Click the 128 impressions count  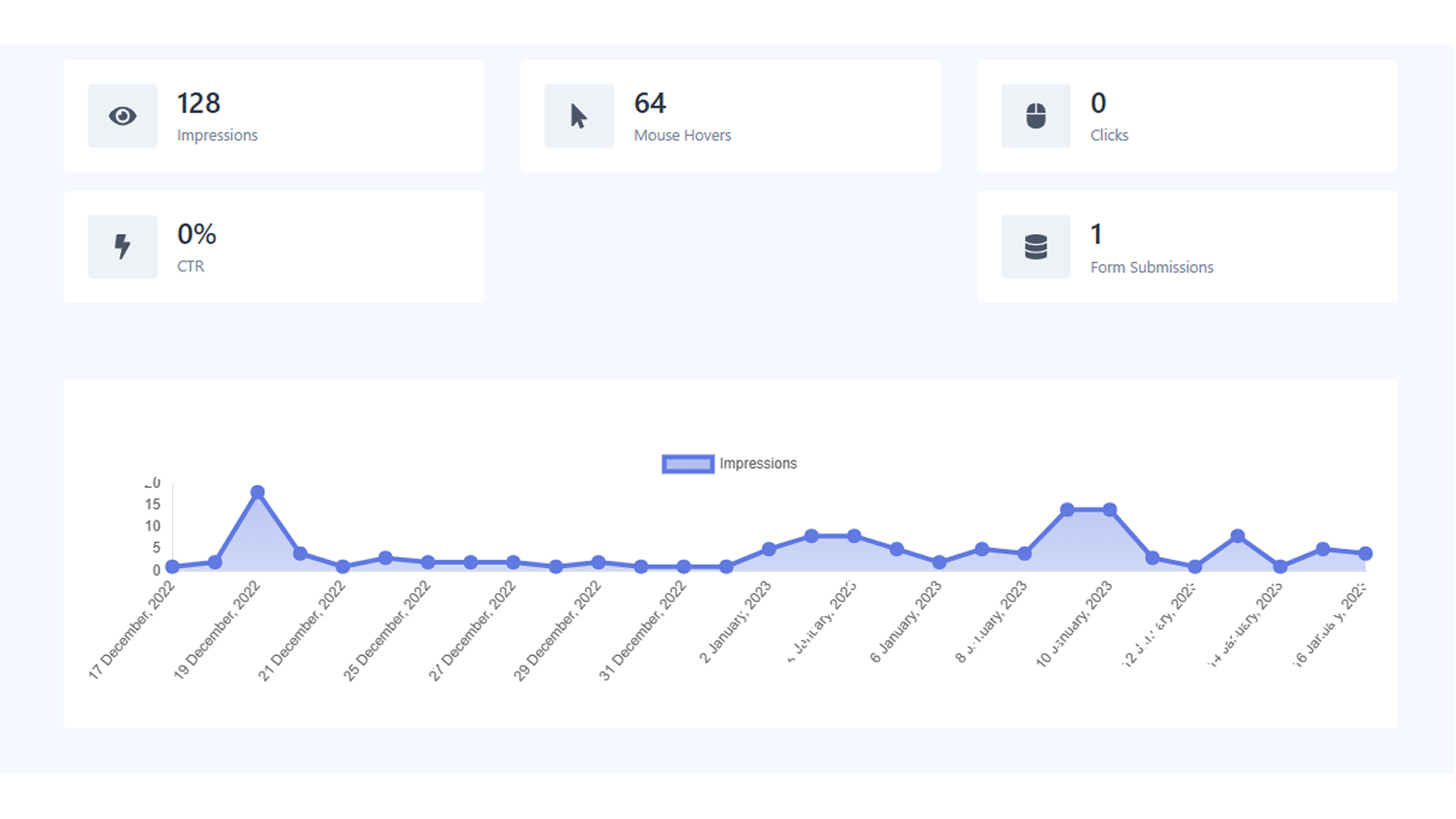coord(198,104)
